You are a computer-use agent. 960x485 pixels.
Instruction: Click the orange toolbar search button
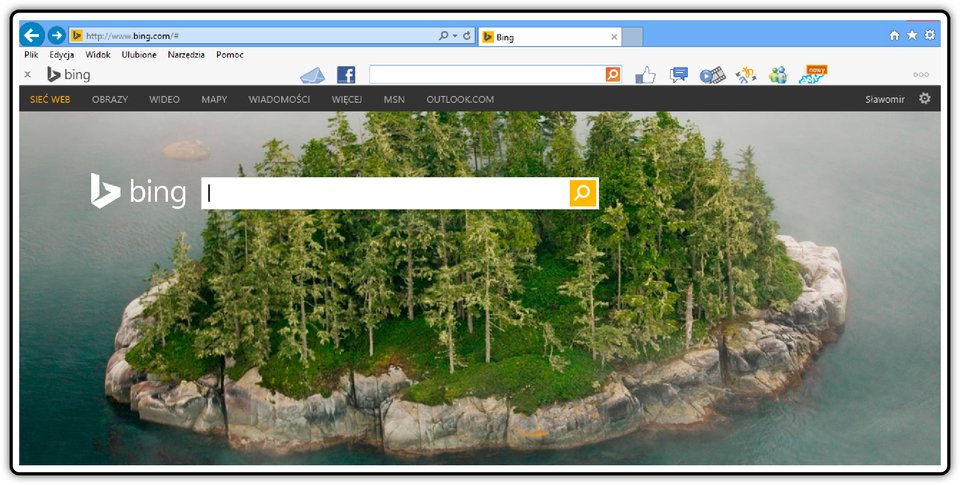coord(613,75)
